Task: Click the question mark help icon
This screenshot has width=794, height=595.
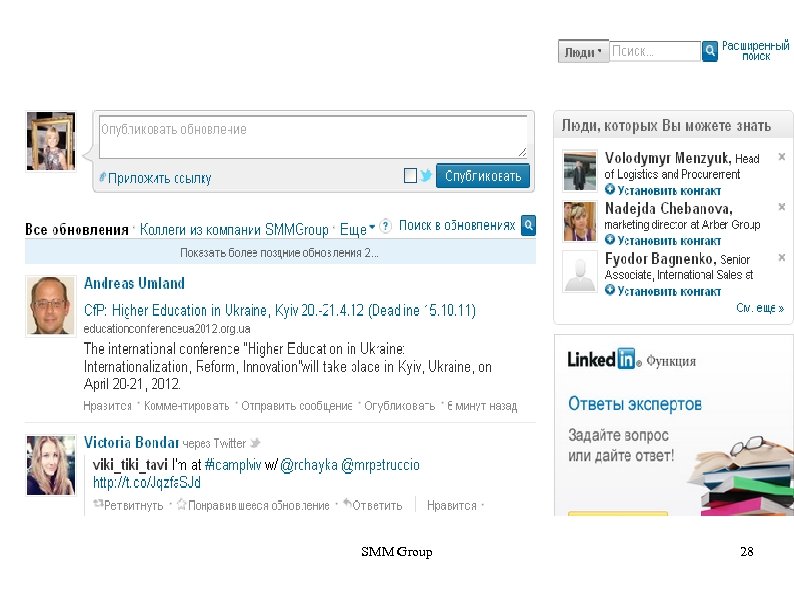Action: tap(385, 226)
